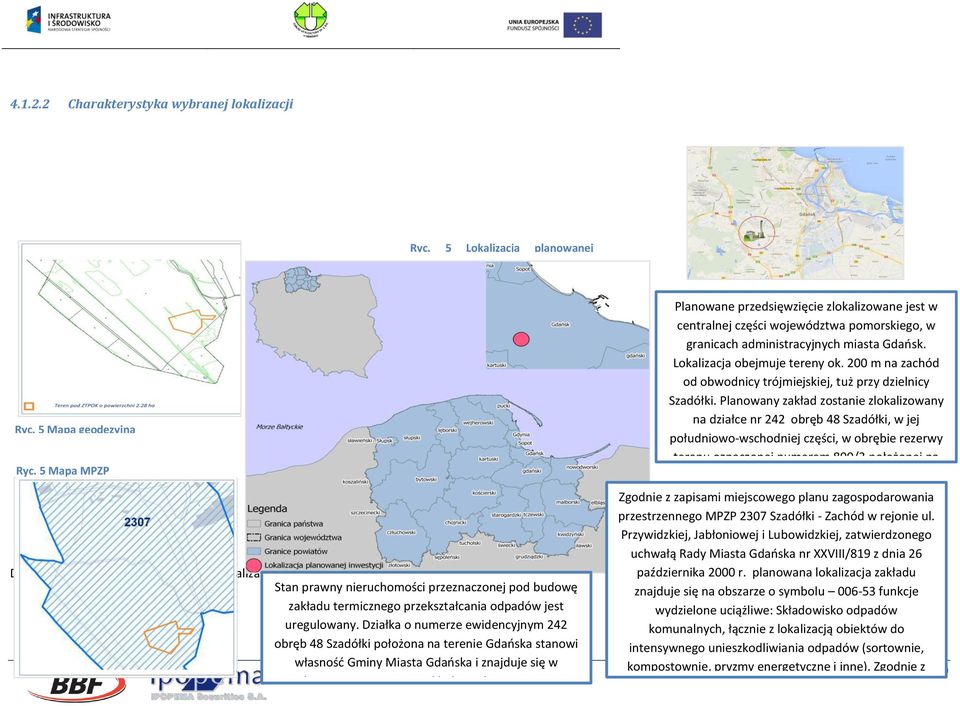Click the Infrastruktura i Środowisko logo

pyautogui.click(x=68, y=20)
